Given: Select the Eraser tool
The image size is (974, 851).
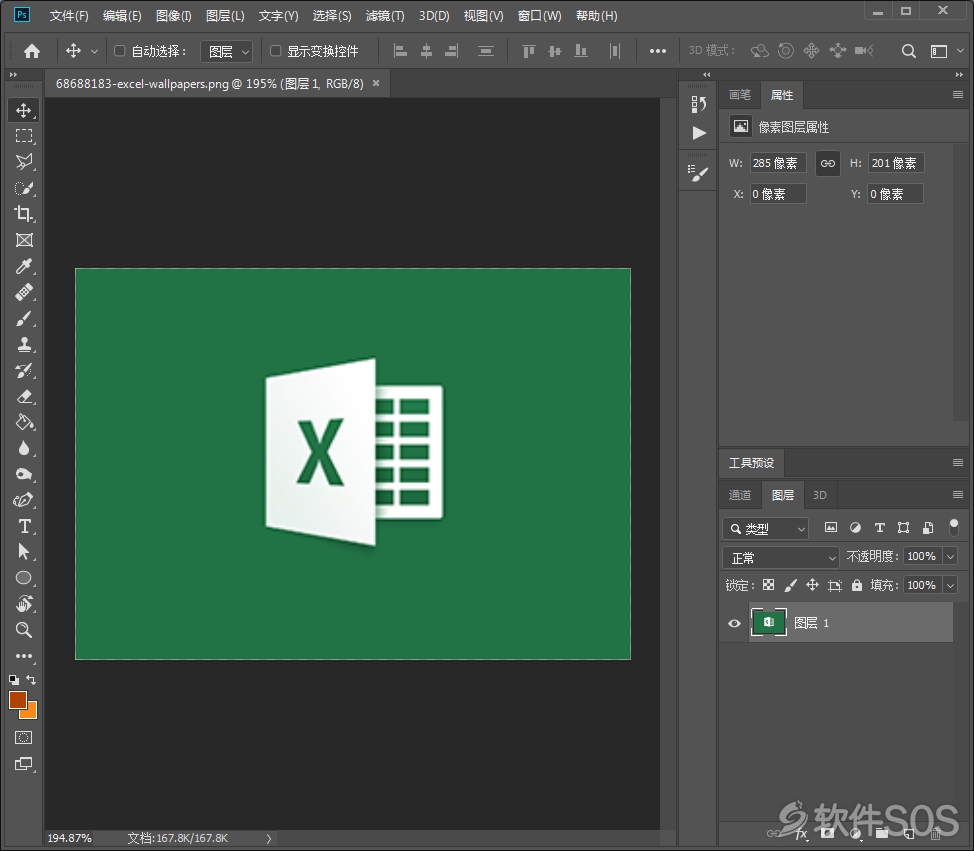Looking at the screenshot, I should coord(24,396).
